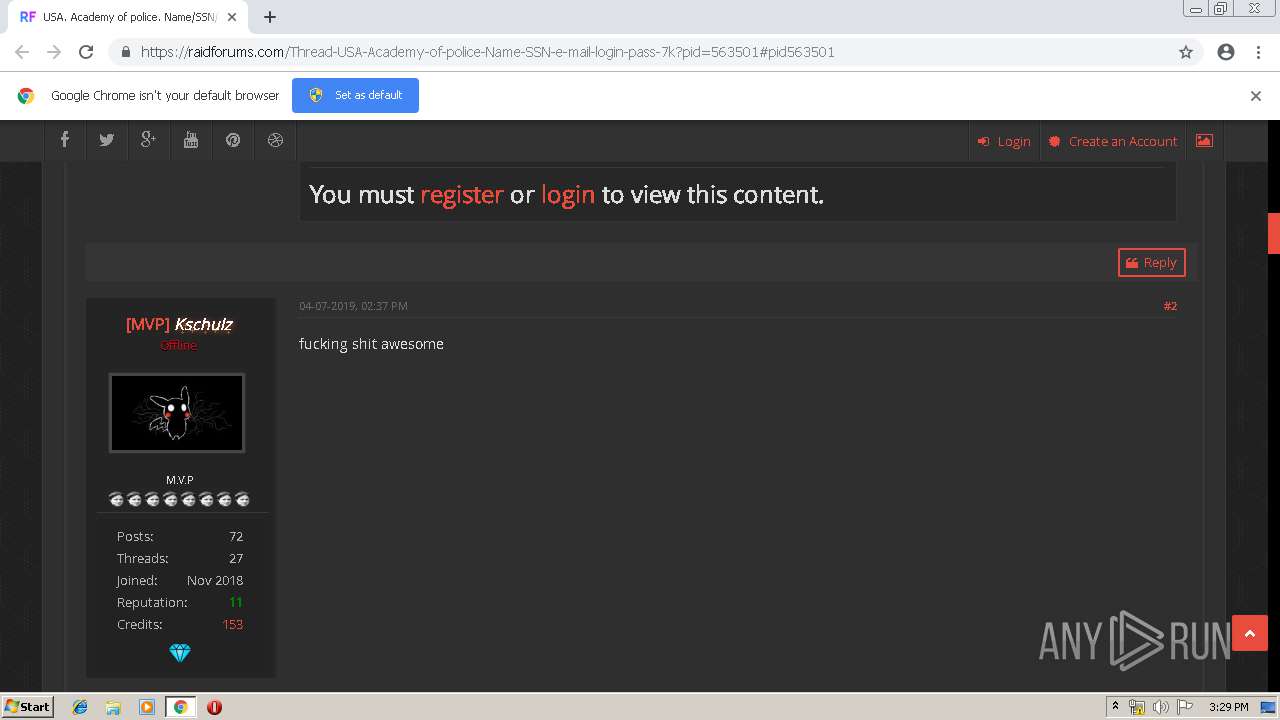1280x720 pixels.
Task: Reload the page with refresh icon
Action: pyautogui.click(x=86, y=52)
